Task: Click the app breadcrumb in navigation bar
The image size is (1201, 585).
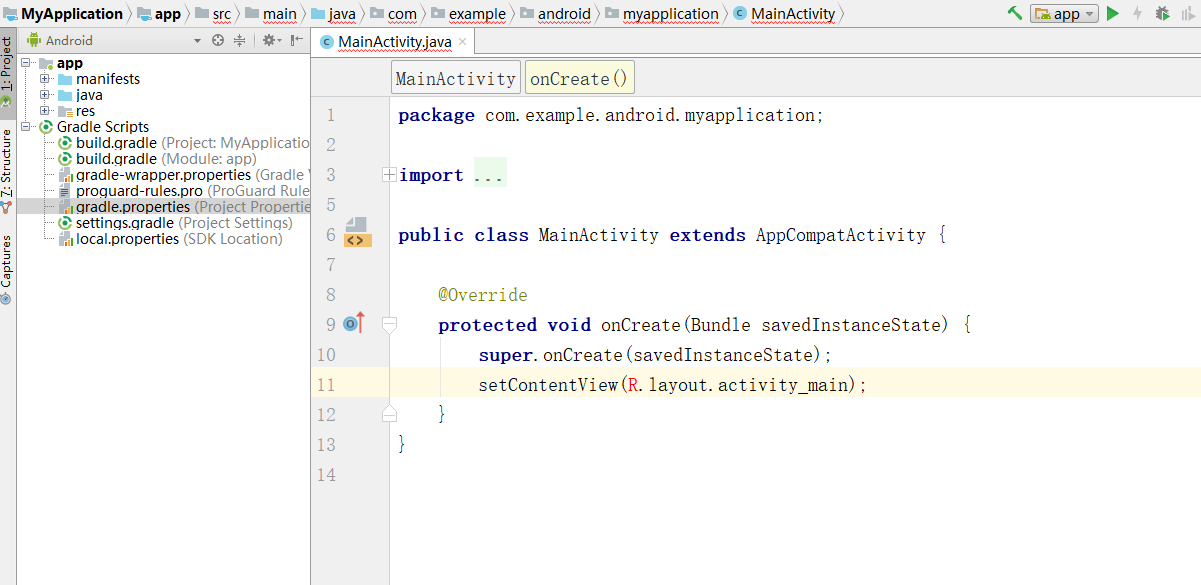Action: (x=159, y=14)
